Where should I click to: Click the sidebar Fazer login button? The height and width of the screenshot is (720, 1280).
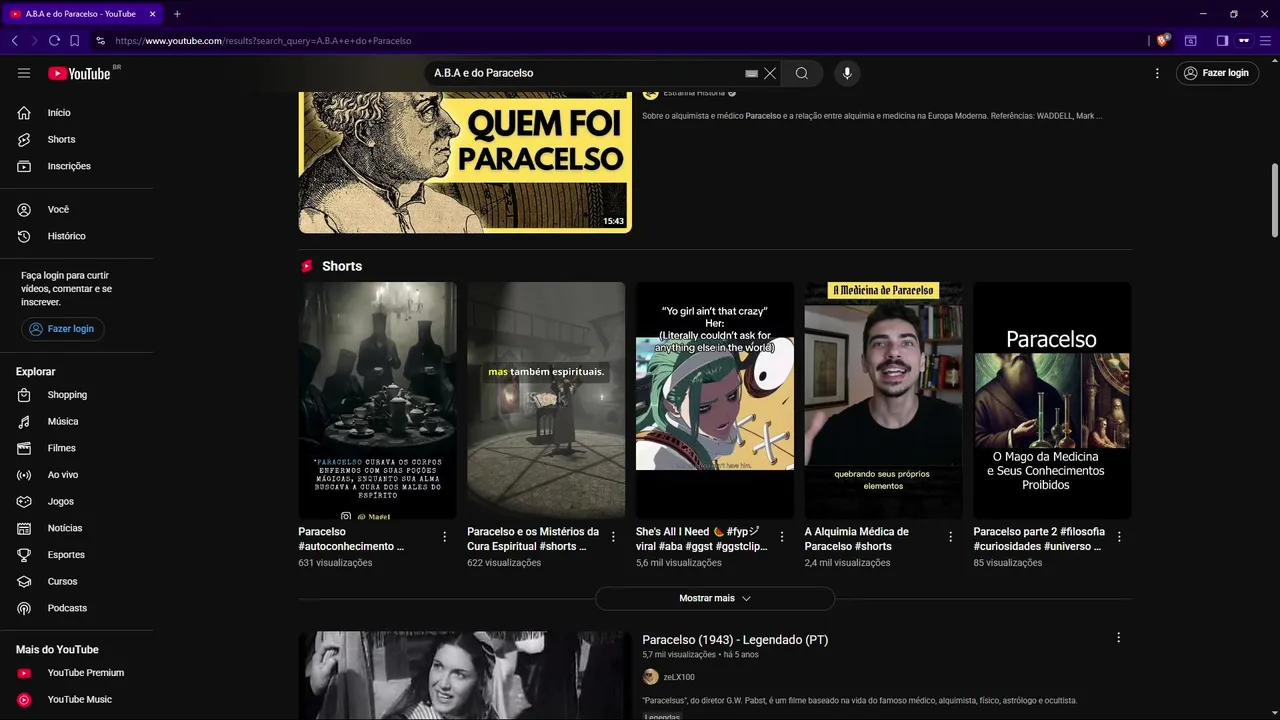coord(63,329)
